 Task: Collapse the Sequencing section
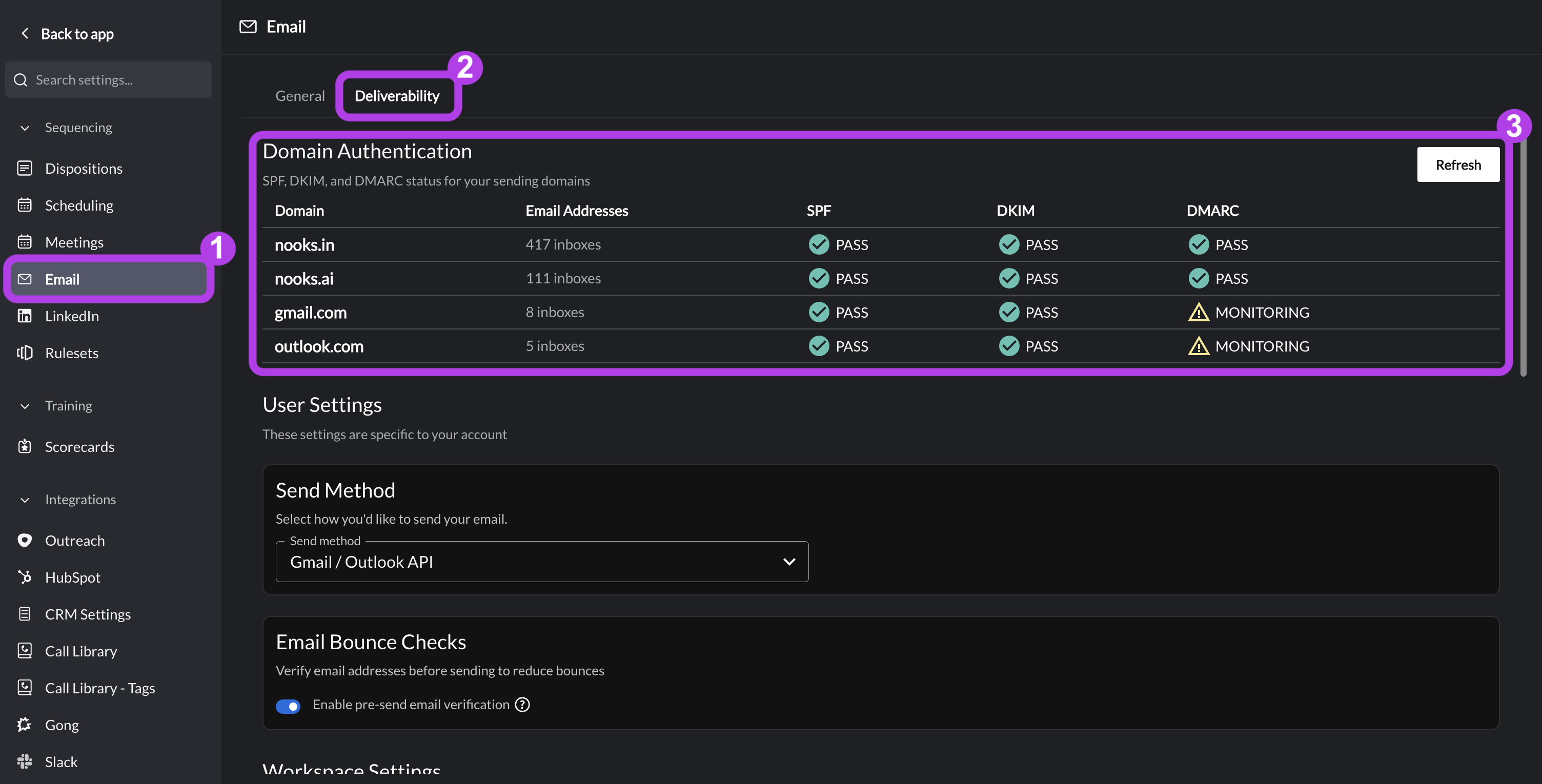[x=25, y=128]
